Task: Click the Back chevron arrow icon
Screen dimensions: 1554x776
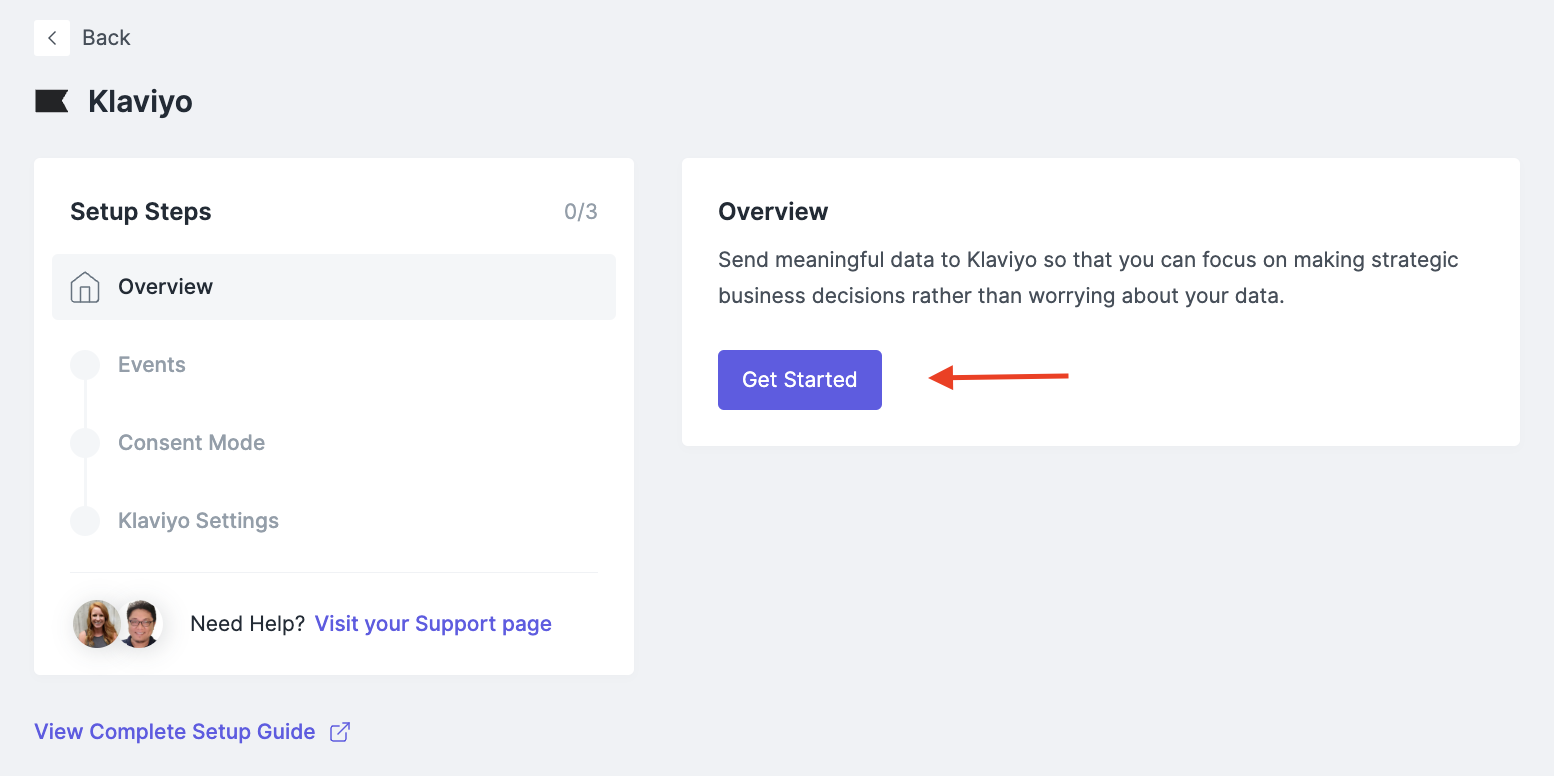Action: pyautogui.click(x=52, y=38)
